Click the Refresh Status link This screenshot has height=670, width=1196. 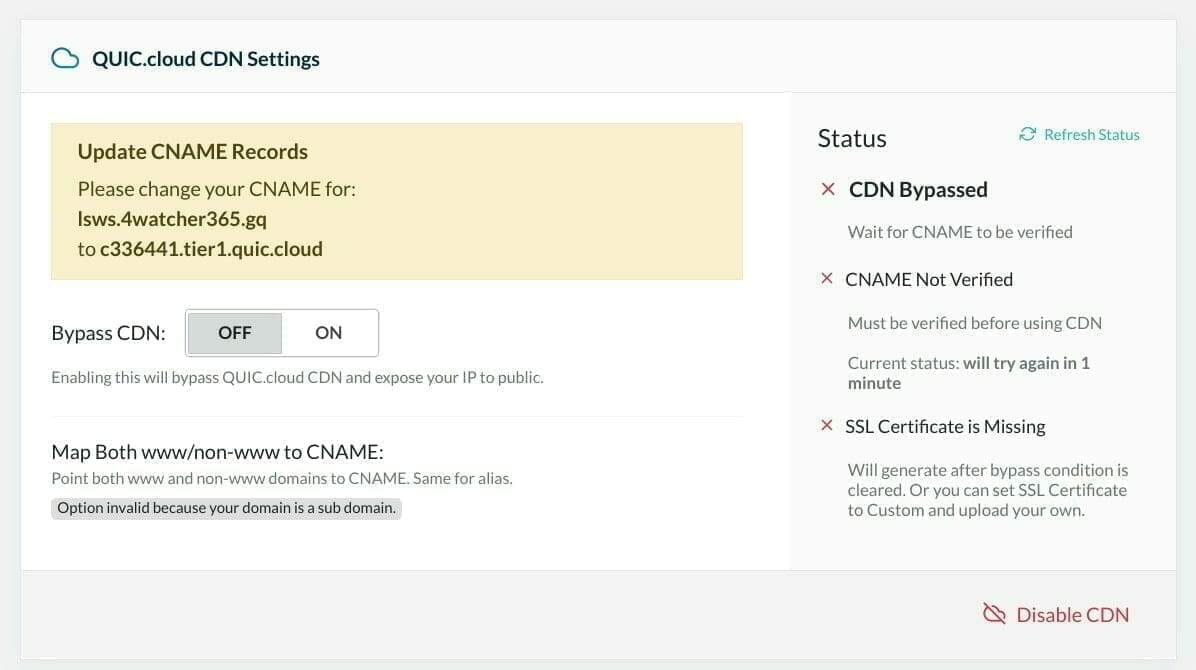pos(1092,135)
